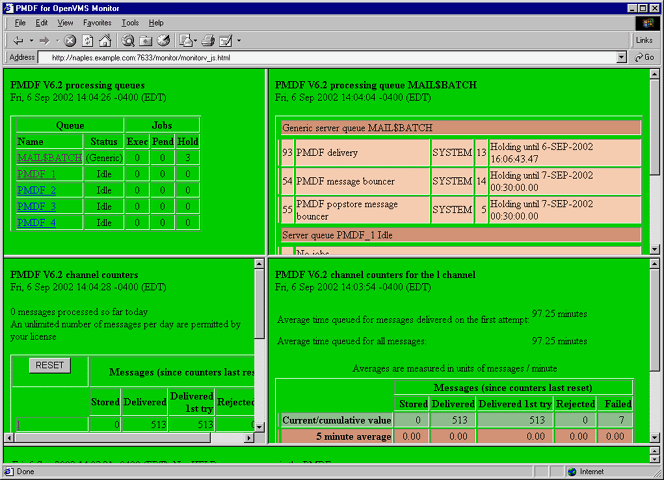Open the Back button history dropdown arrow
664x480 pixels.
click(x=31, y=41)
